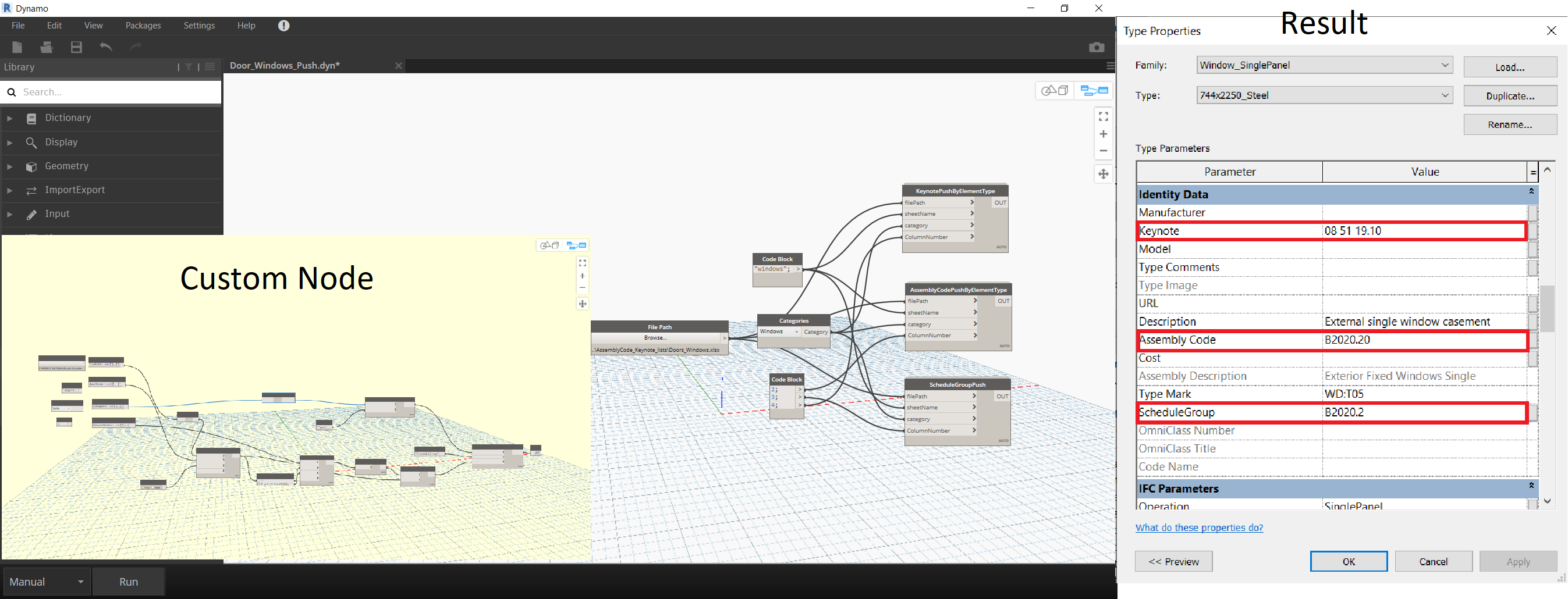Toggle graph view in the Custom Node view
Viewport: 1568px width, 599px height.
point(576,245)
